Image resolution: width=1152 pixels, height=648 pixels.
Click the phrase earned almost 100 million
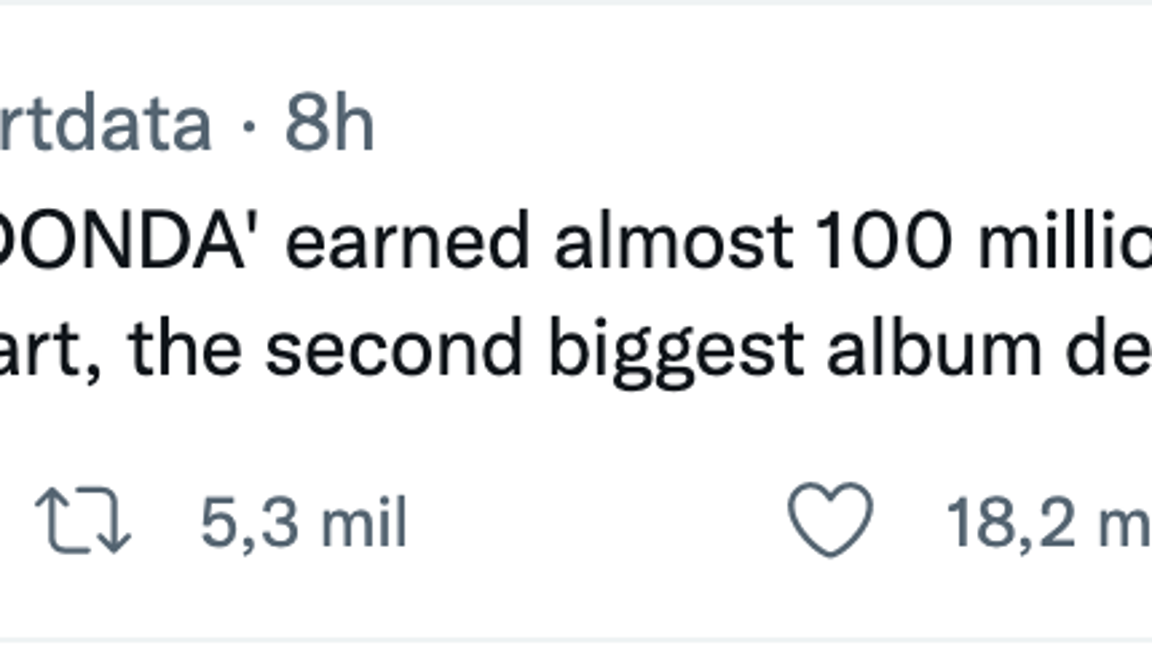tap(700, 237)
